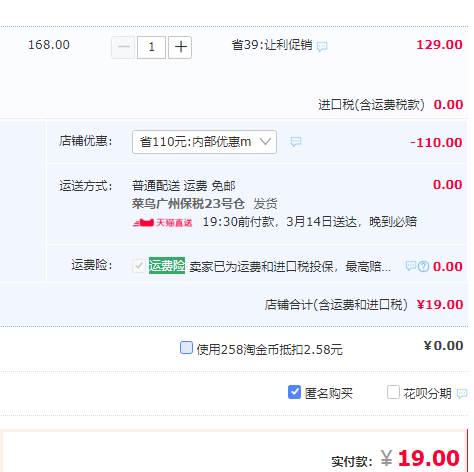
Task: Click the green 运费险 badge
Action: [x=167, y=266]
